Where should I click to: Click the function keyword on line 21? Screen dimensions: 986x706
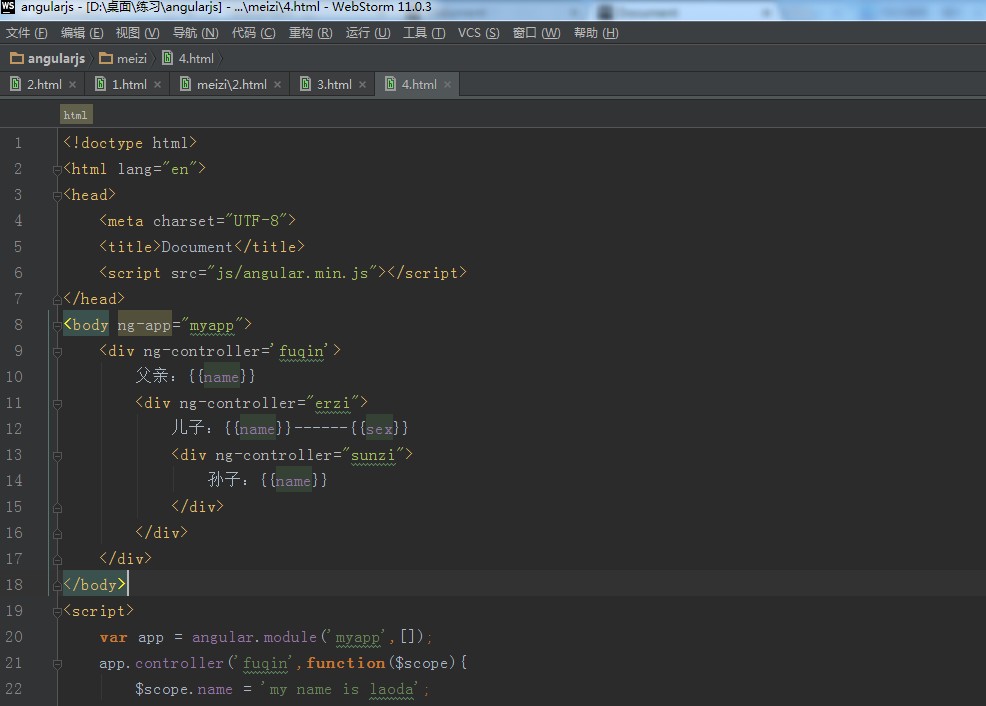[x=346, y=663]
